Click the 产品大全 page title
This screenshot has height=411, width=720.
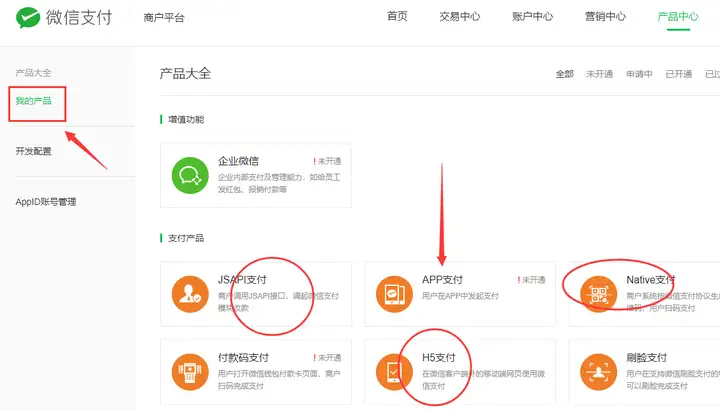(x=185, y=73)
